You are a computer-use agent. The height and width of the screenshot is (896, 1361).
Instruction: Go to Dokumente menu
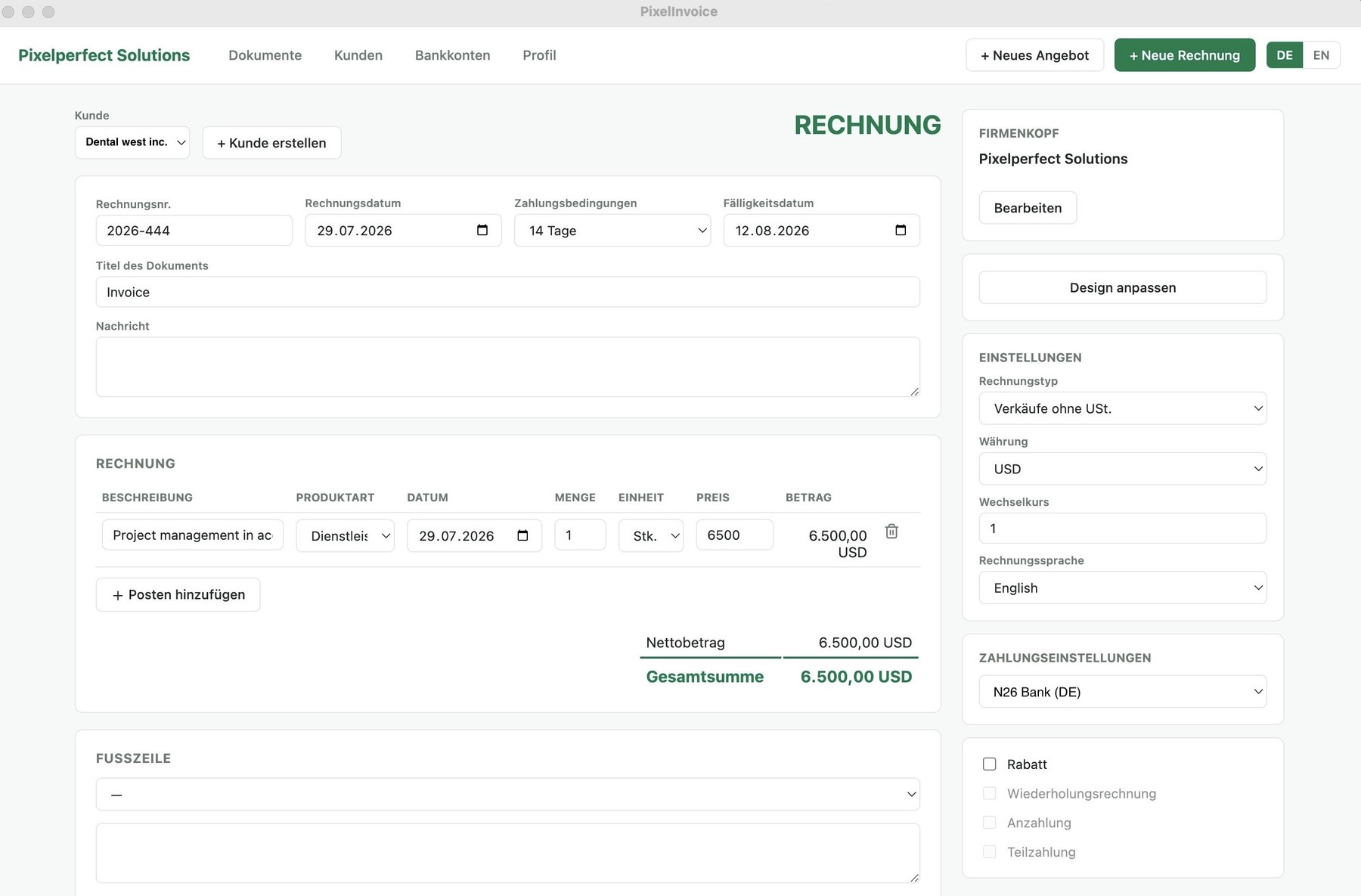tap(265, 55)
